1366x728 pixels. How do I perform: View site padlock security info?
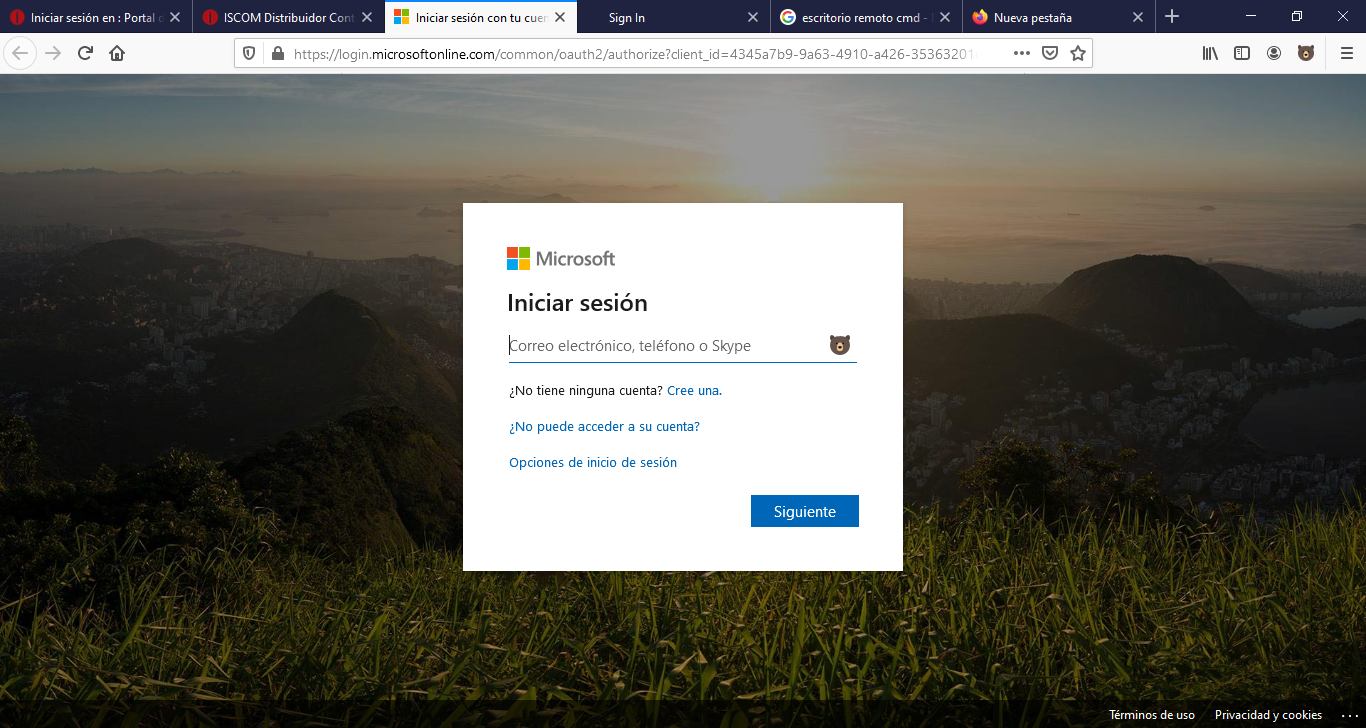click(x=277, y=53)
